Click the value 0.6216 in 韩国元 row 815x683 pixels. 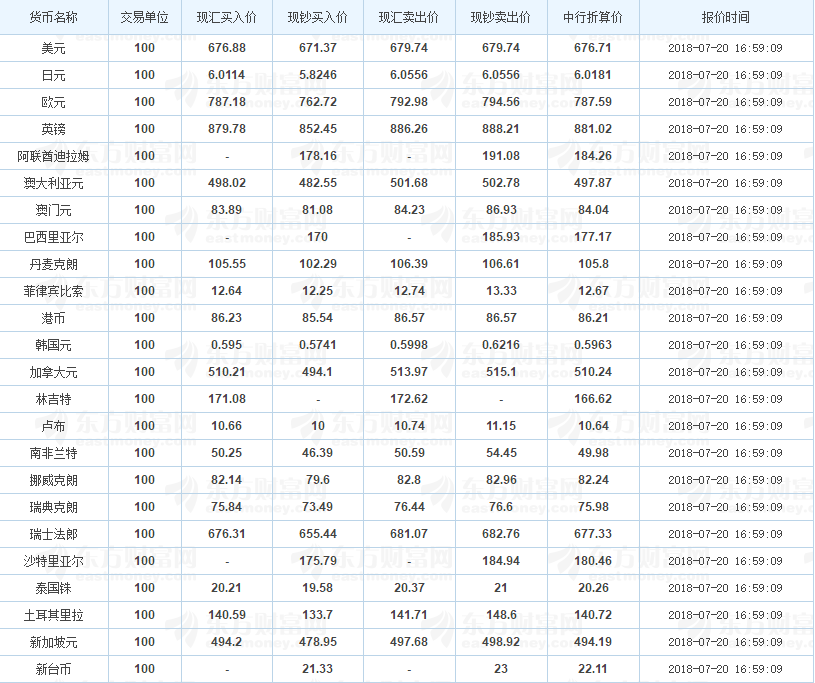[x=501, y=345]
